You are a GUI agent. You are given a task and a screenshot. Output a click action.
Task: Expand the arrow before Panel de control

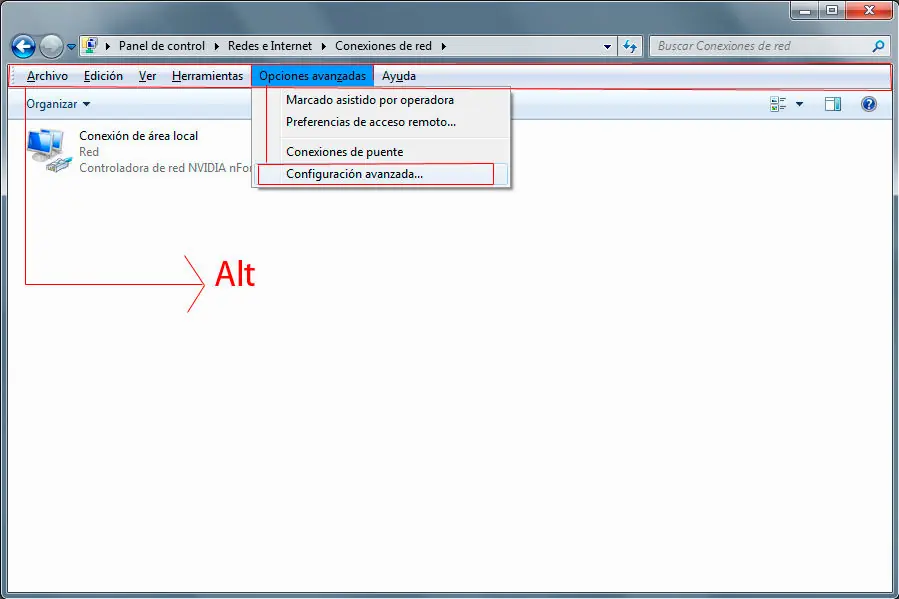(x=108, y=46)
